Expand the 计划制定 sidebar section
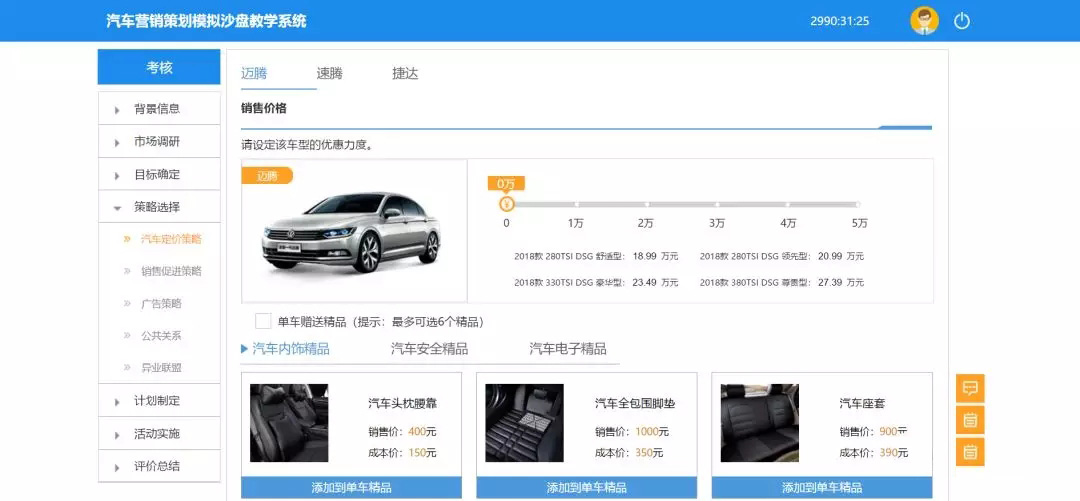This screenshot has width=1080, height=501. [x=158, y=401]
